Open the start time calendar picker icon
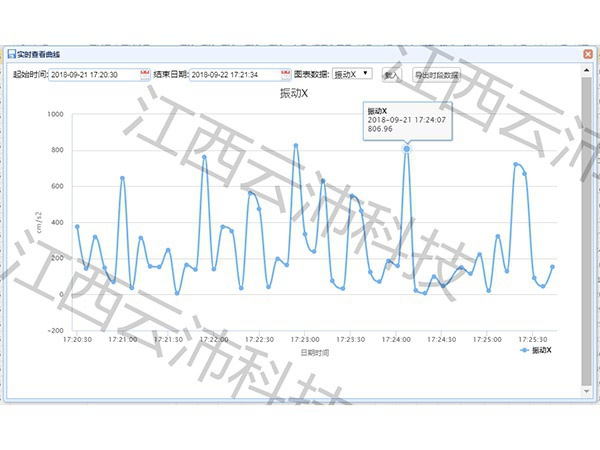 (x=144, y=74)
